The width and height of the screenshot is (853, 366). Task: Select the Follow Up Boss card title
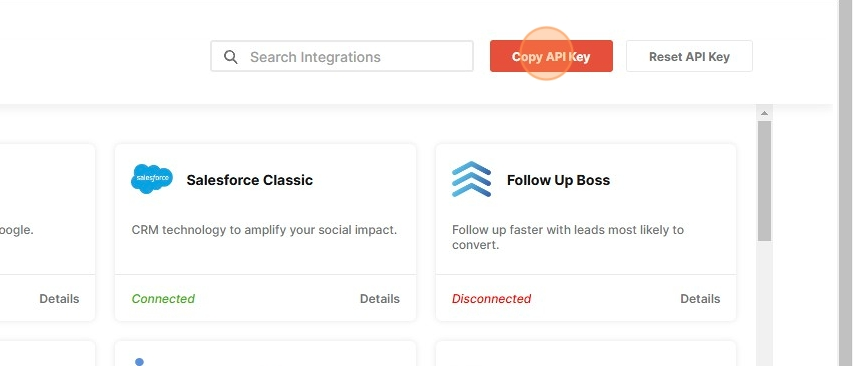558,180
